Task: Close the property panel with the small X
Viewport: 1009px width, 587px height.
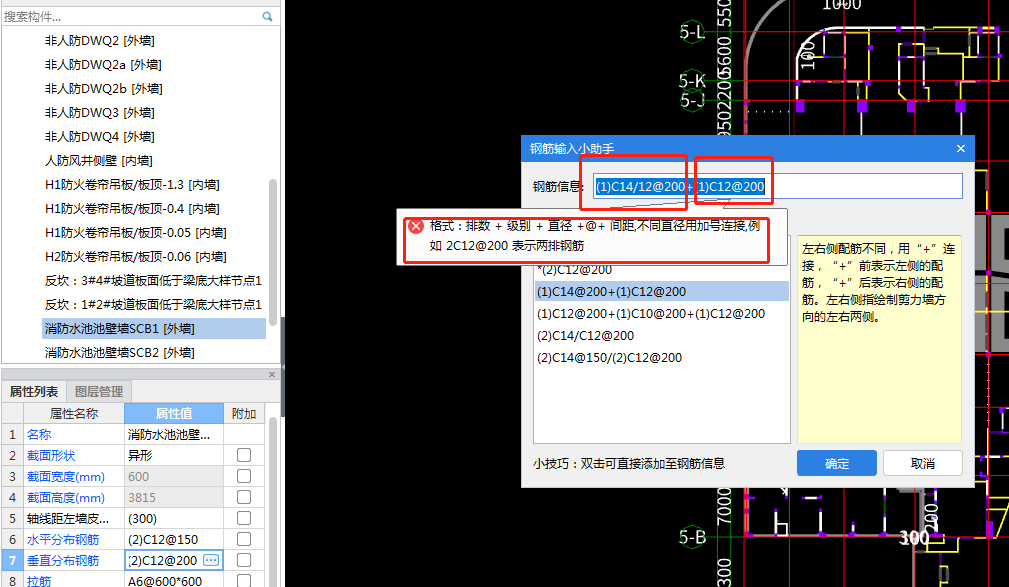Action: click(272, 375)
